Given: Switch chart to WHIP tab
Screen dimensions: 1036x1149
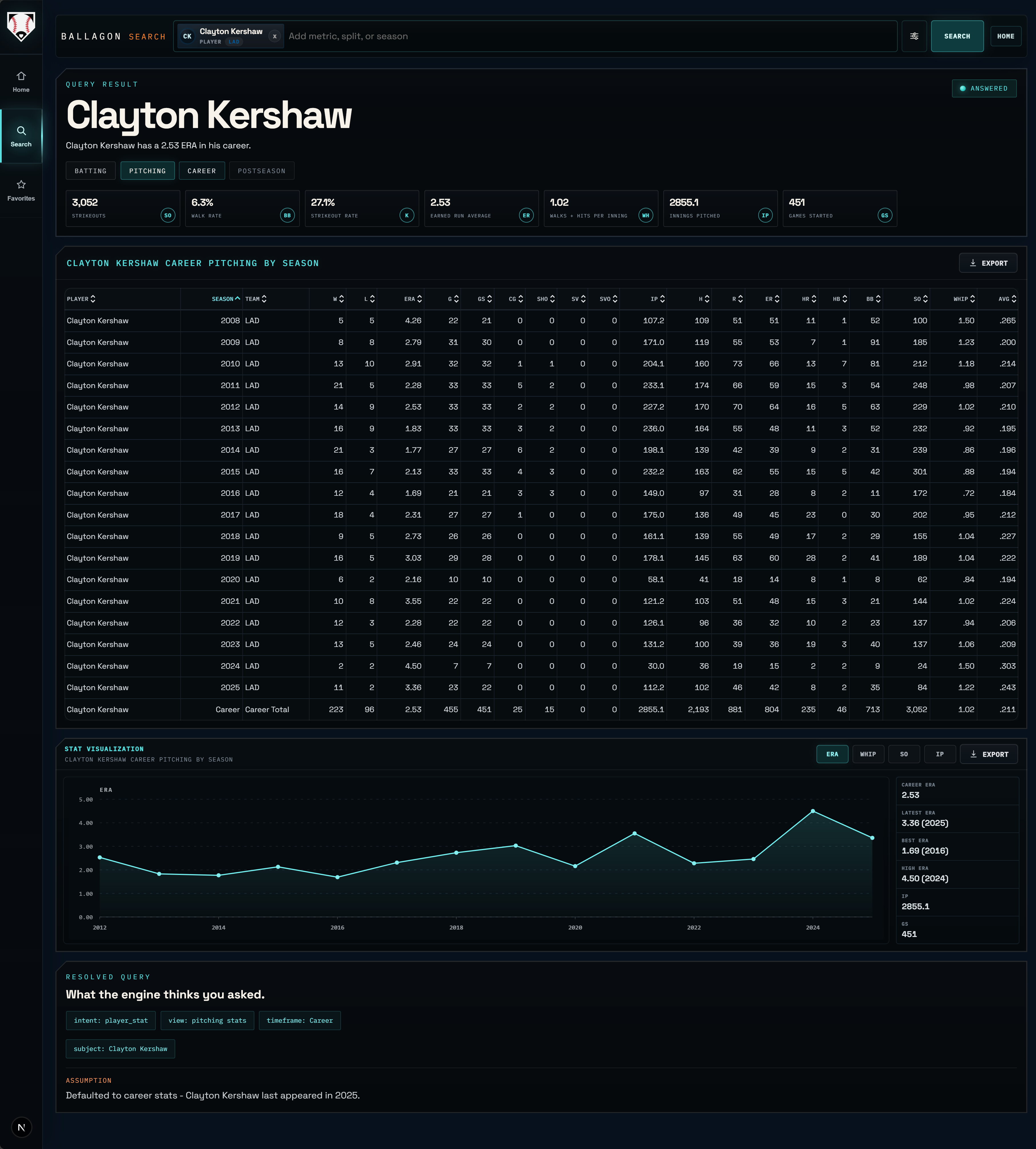Looking at the screenshot, I should click(x=867, y=754).
